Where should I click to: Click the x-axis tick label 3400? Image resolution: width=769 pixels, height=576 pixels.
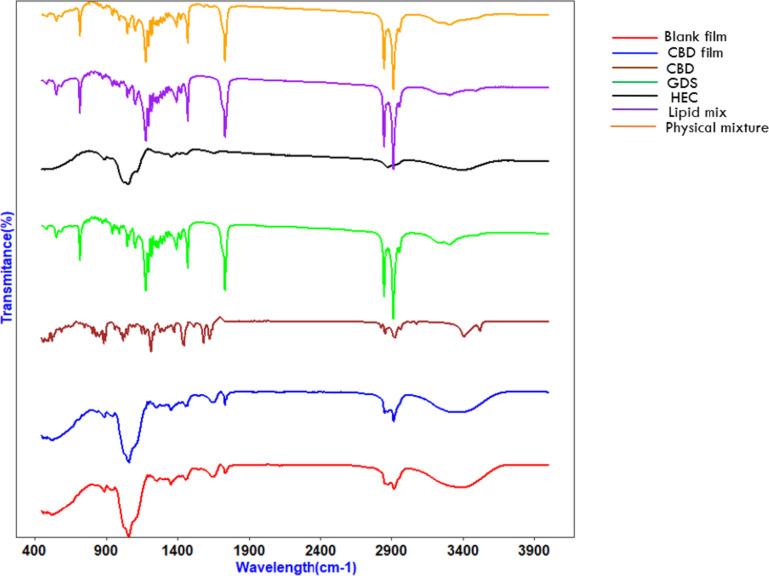point(463,550)
